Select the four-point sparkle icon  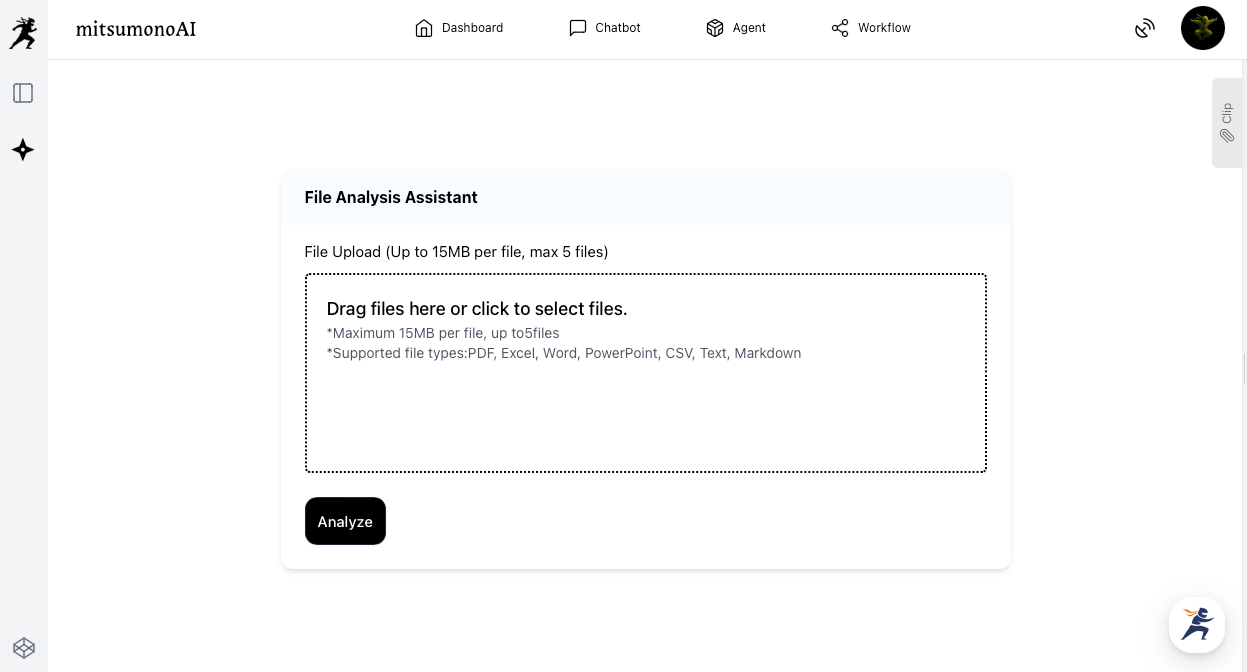tap(23, 150)
